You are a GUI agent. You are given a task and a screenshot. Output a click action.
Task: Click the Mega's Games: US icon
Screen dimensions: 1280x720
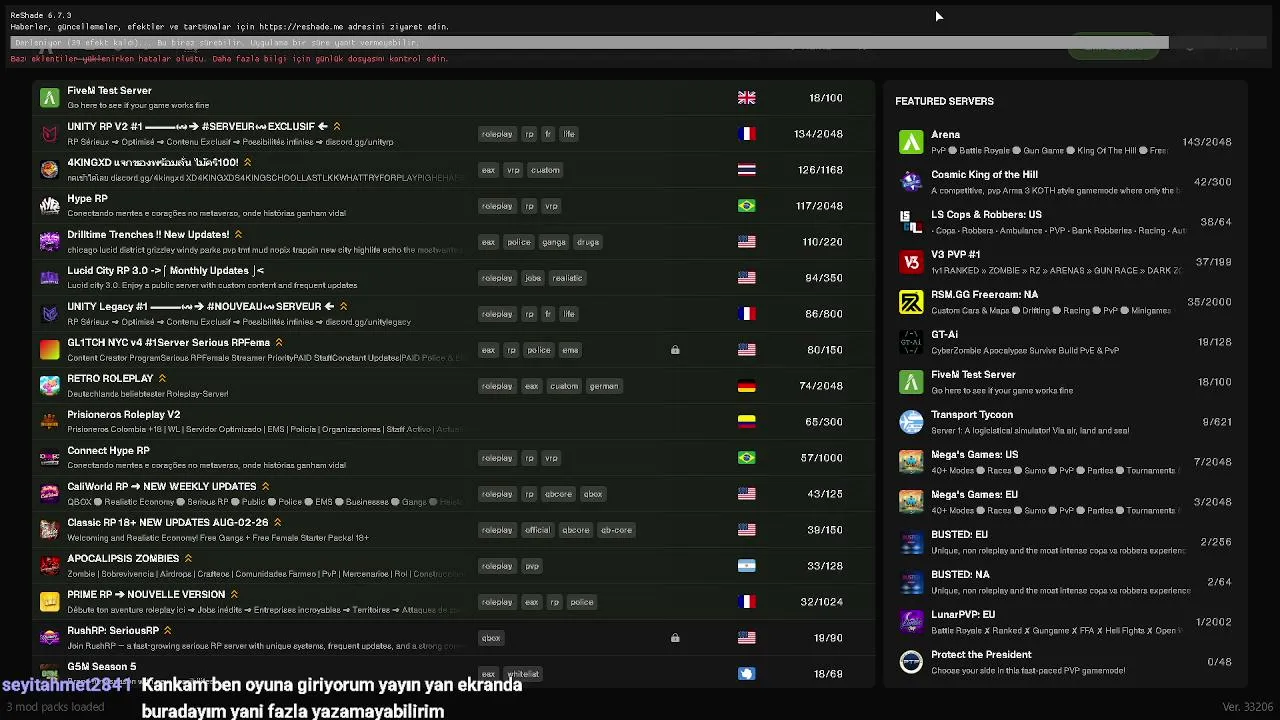coord(911,462)
